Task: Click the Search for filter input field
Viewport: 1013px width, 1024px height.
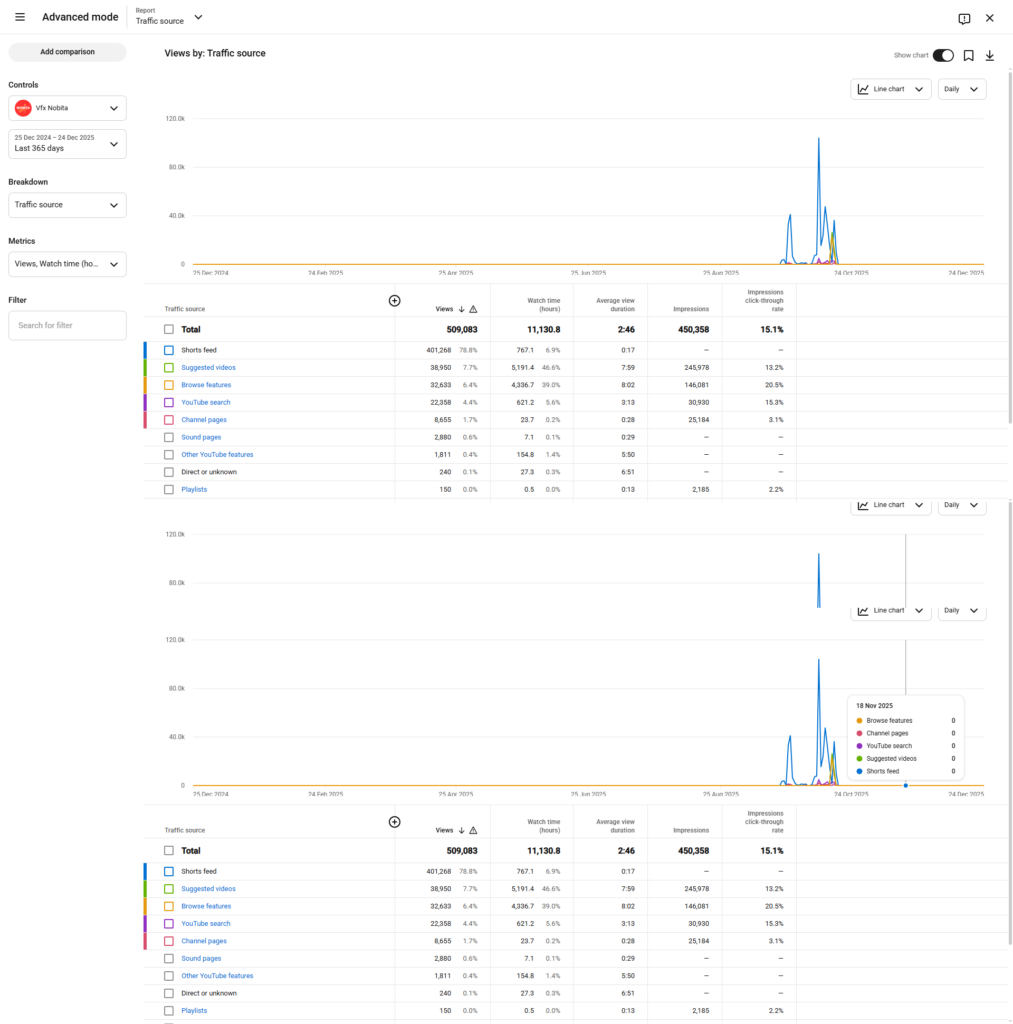Action: 67,325
